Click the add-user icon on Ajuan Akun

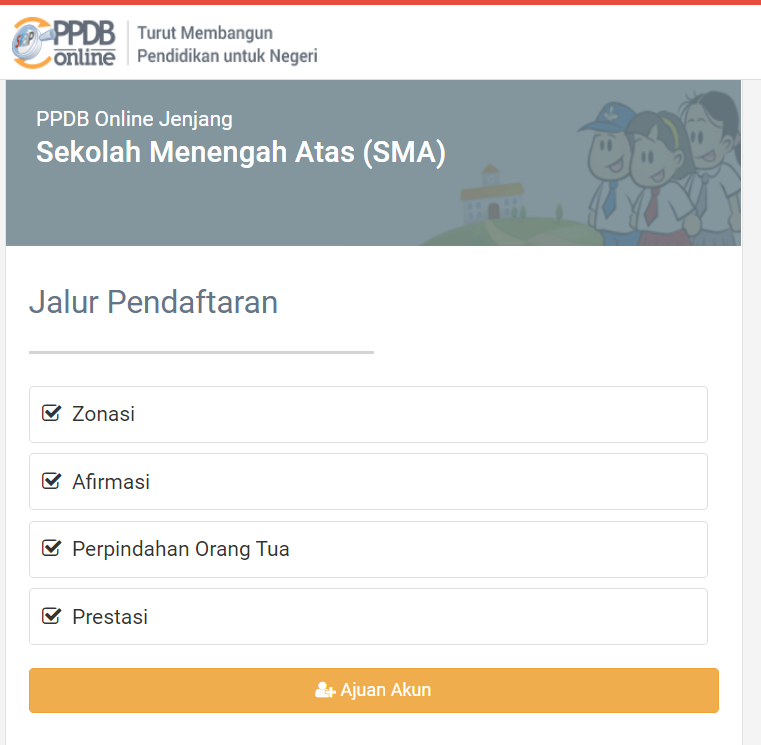point(324,690)
